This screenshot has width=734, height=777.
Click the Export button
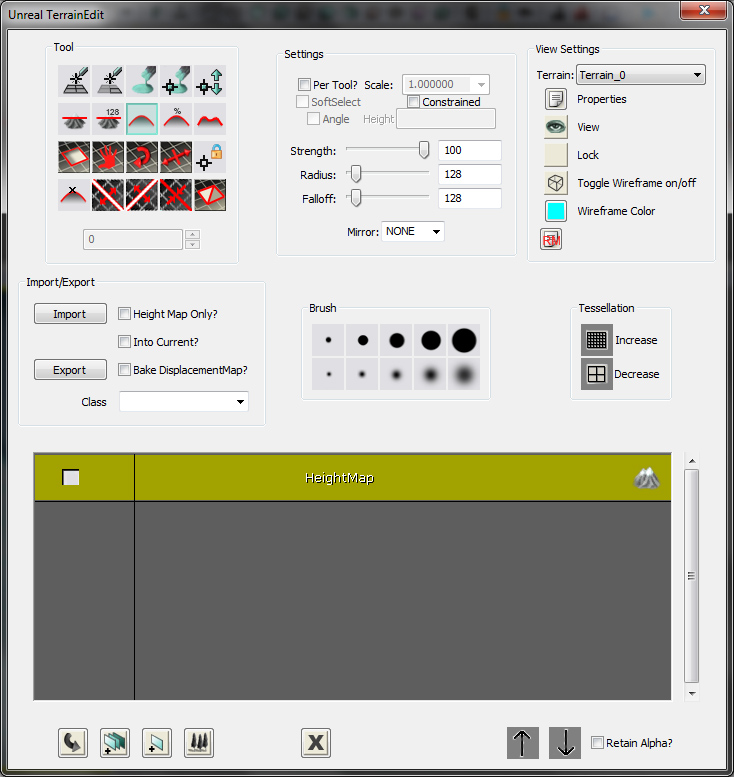(x=70, y=370)
